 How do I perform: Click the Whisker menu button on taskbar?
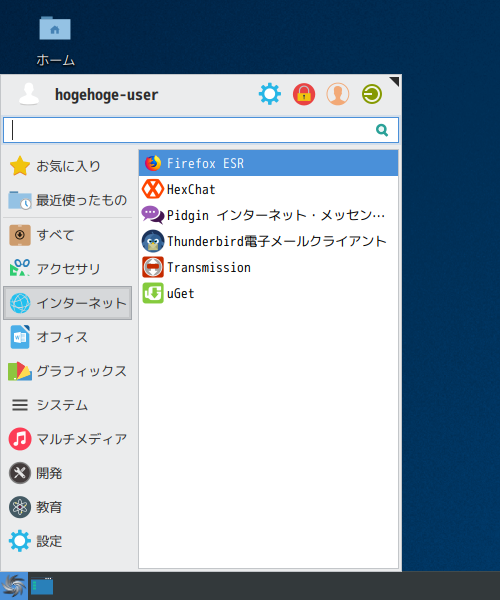(x=14, y=586)
